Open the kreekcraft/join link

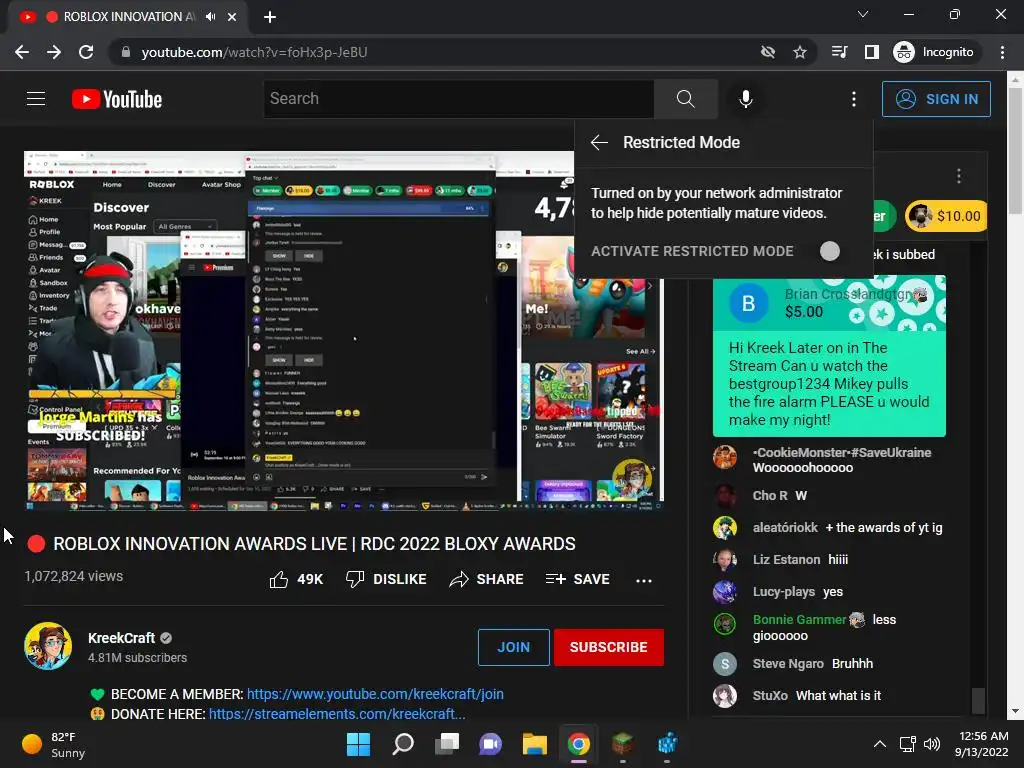click(x=375, y=694)
